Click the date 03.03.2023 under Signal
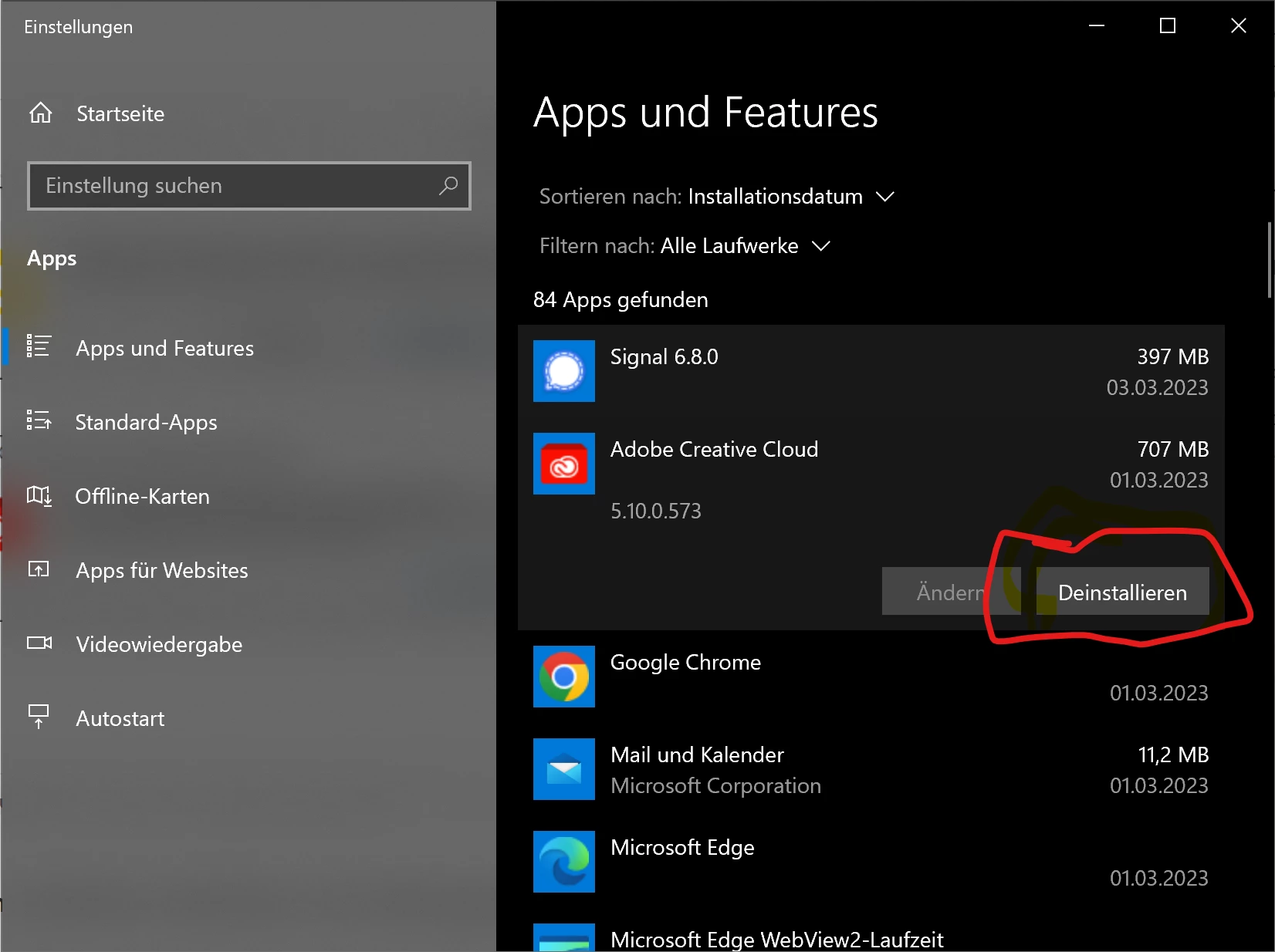1275x952 pixels. pyautogui.click(x=1158, y=387)
